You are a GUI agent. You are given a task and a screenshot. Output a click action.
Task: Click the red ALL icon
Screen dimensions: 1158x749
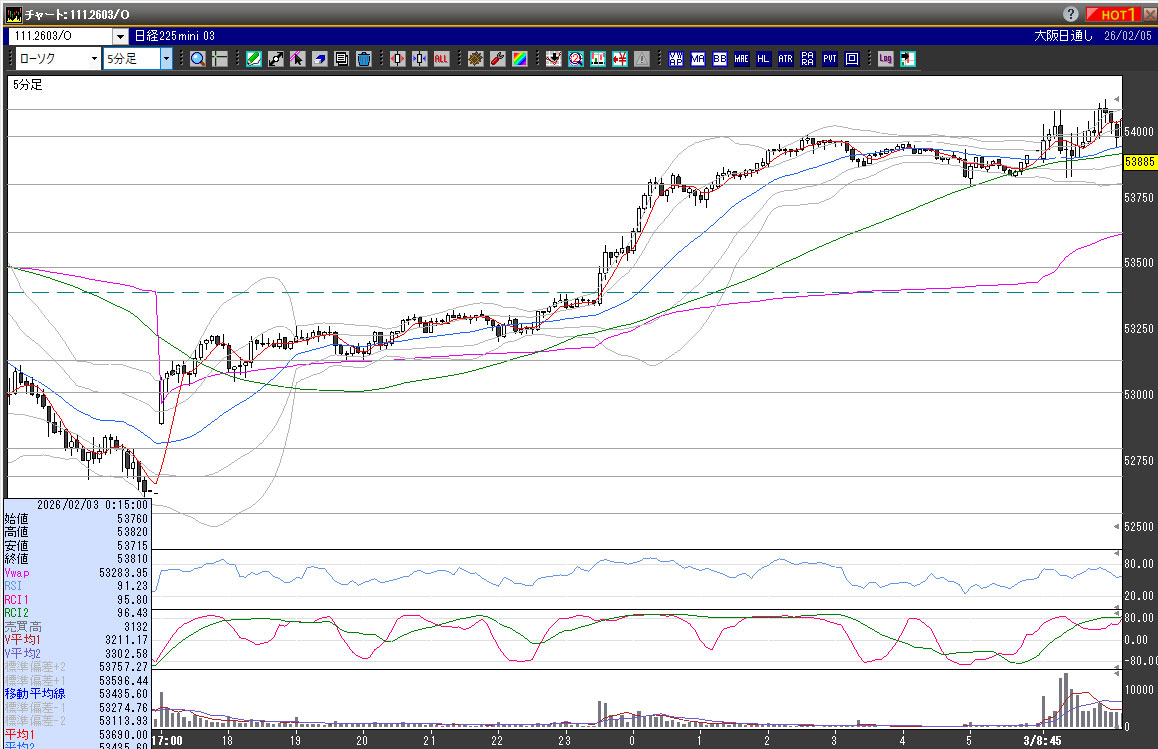point(441,59)
